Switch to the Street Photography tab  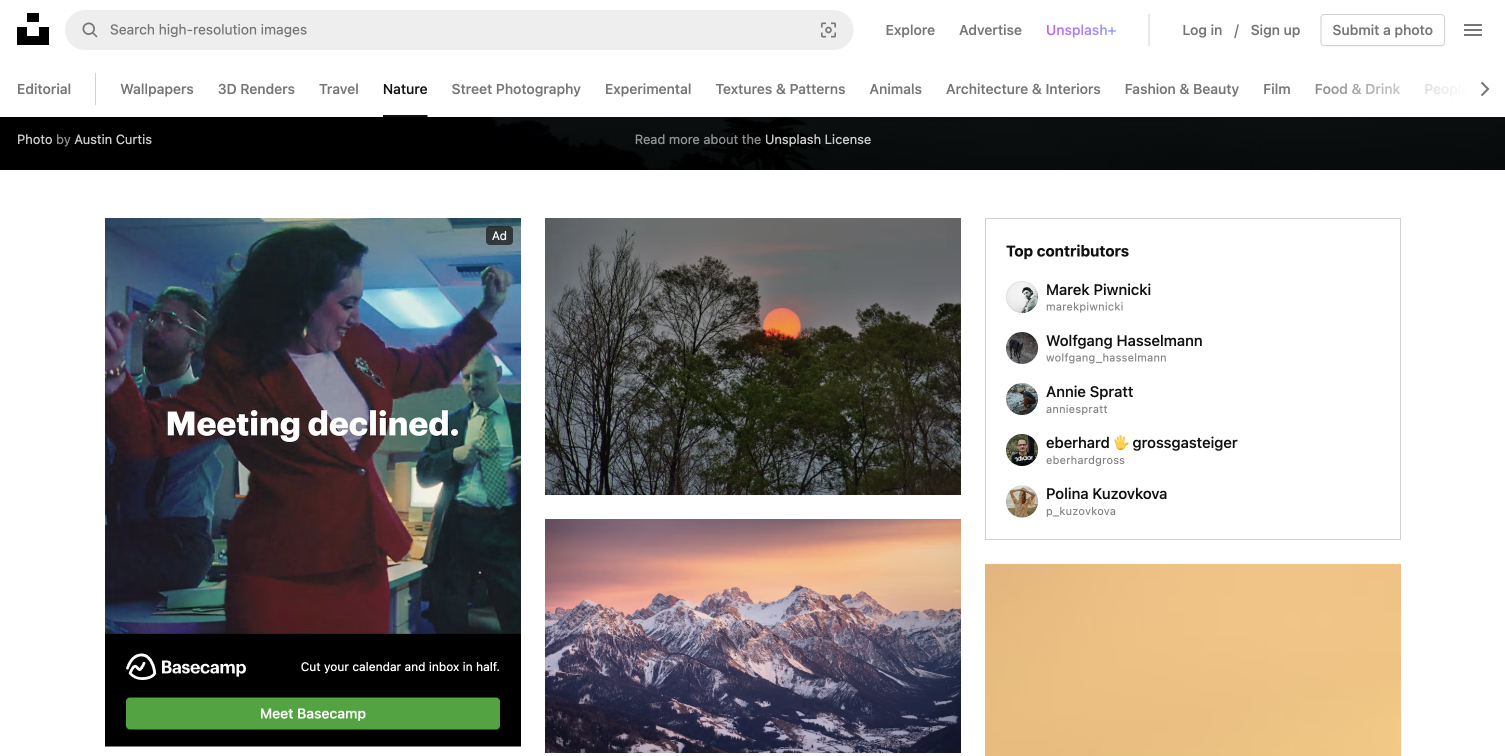pyautogui.click(x=515, y=89)
